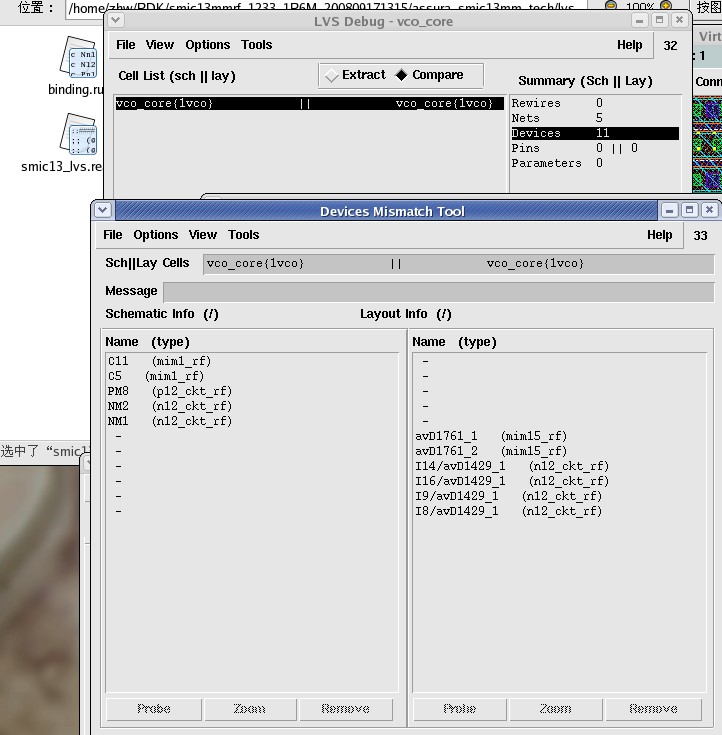Maximize the Devices Mismatch Tool window
This screenshot has height=735, width=722.
[x=689, y=210]
